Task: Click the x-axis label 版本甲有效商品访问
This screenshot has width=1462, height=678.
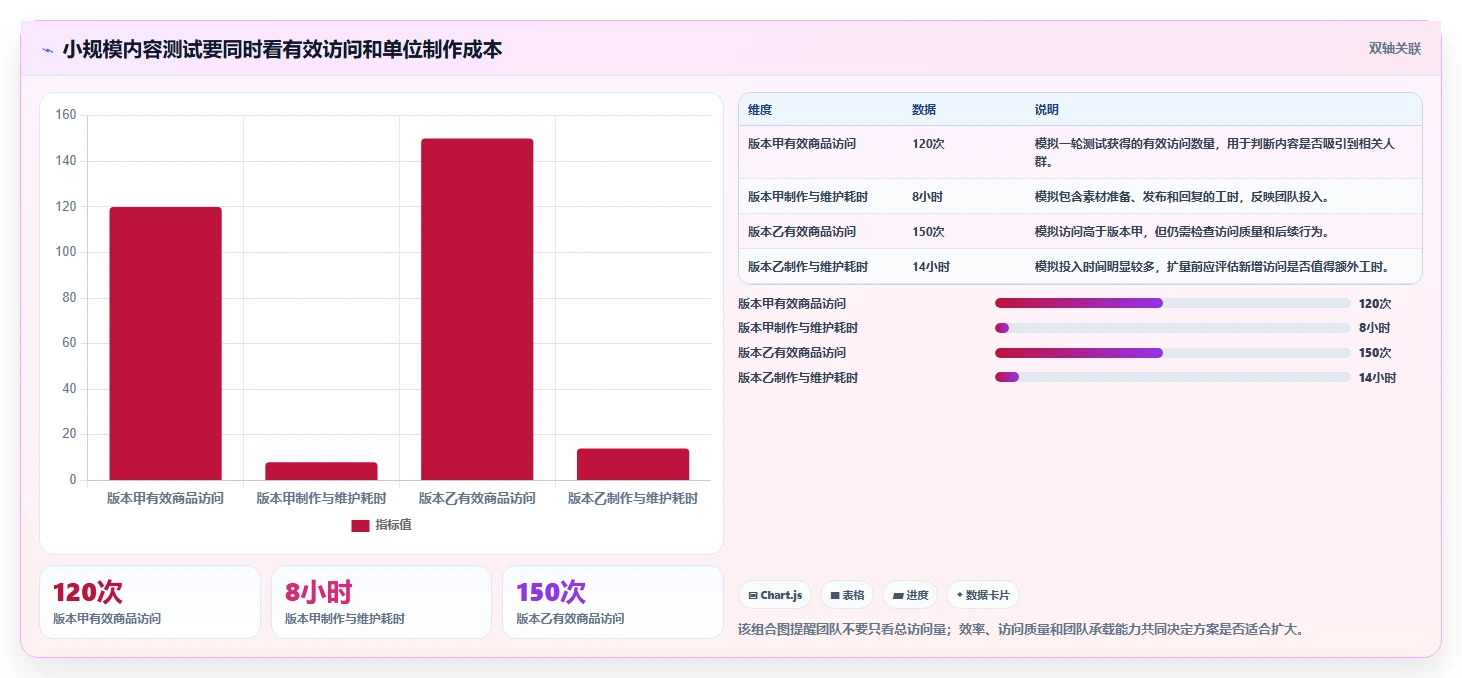Action: pyautogui.click(x=165, y=498)
